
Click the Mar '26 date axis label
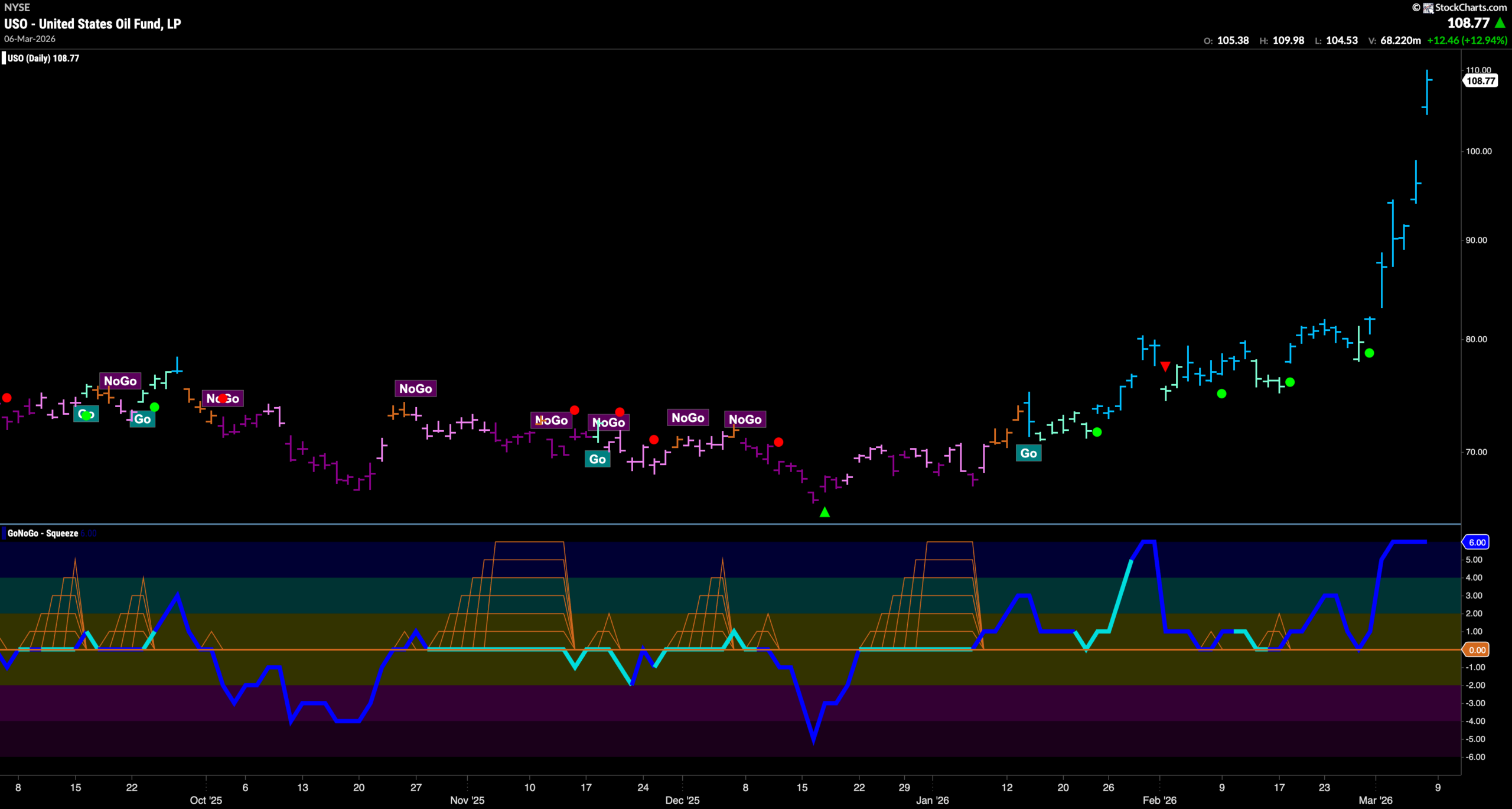click(1376, 800)
